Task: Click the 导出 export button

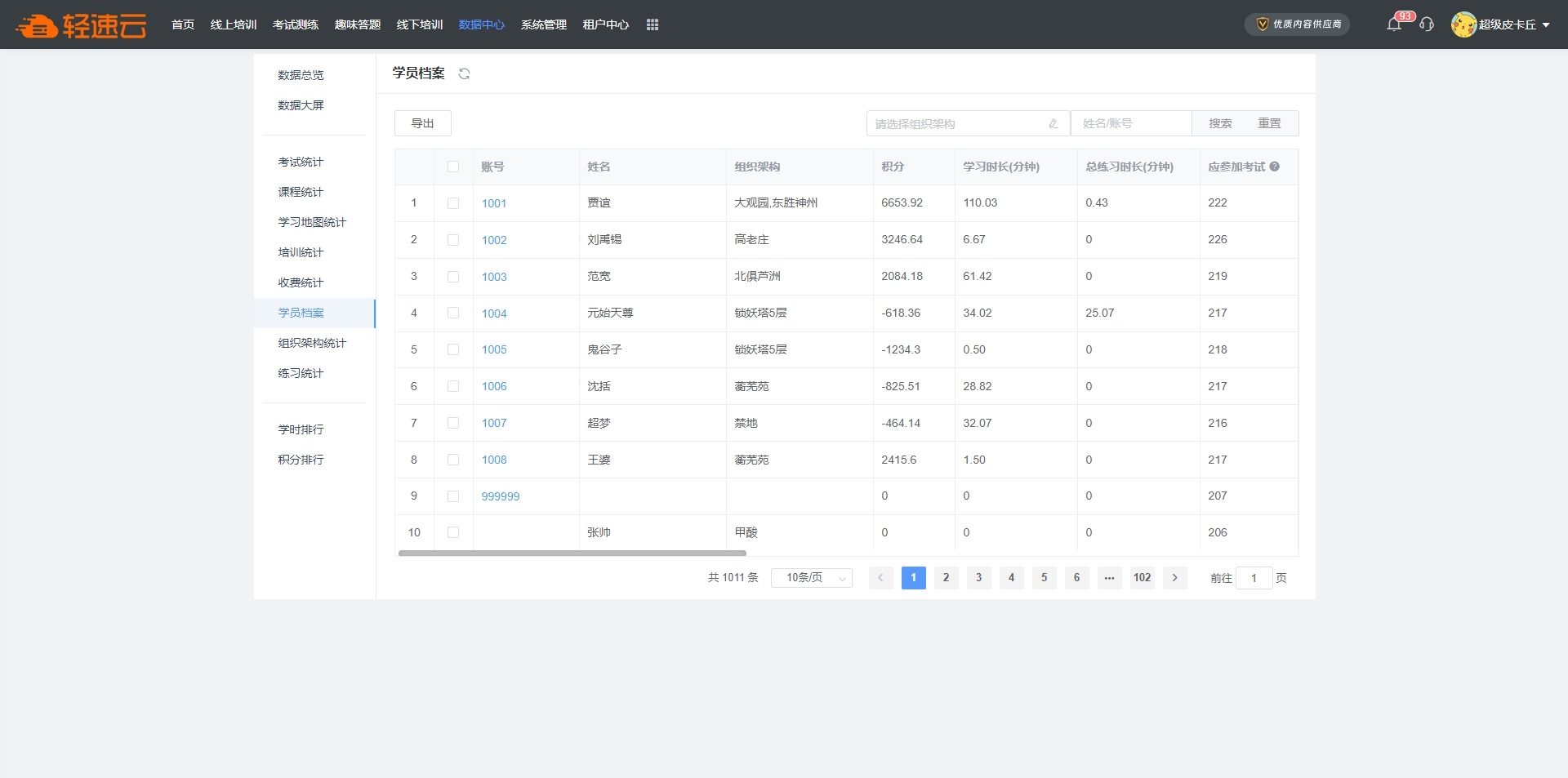Action: click(x=422, y=123)
